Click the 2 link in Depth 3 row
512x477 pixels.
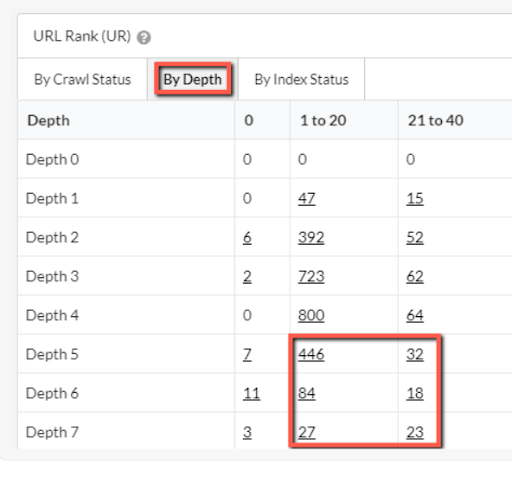247,276
